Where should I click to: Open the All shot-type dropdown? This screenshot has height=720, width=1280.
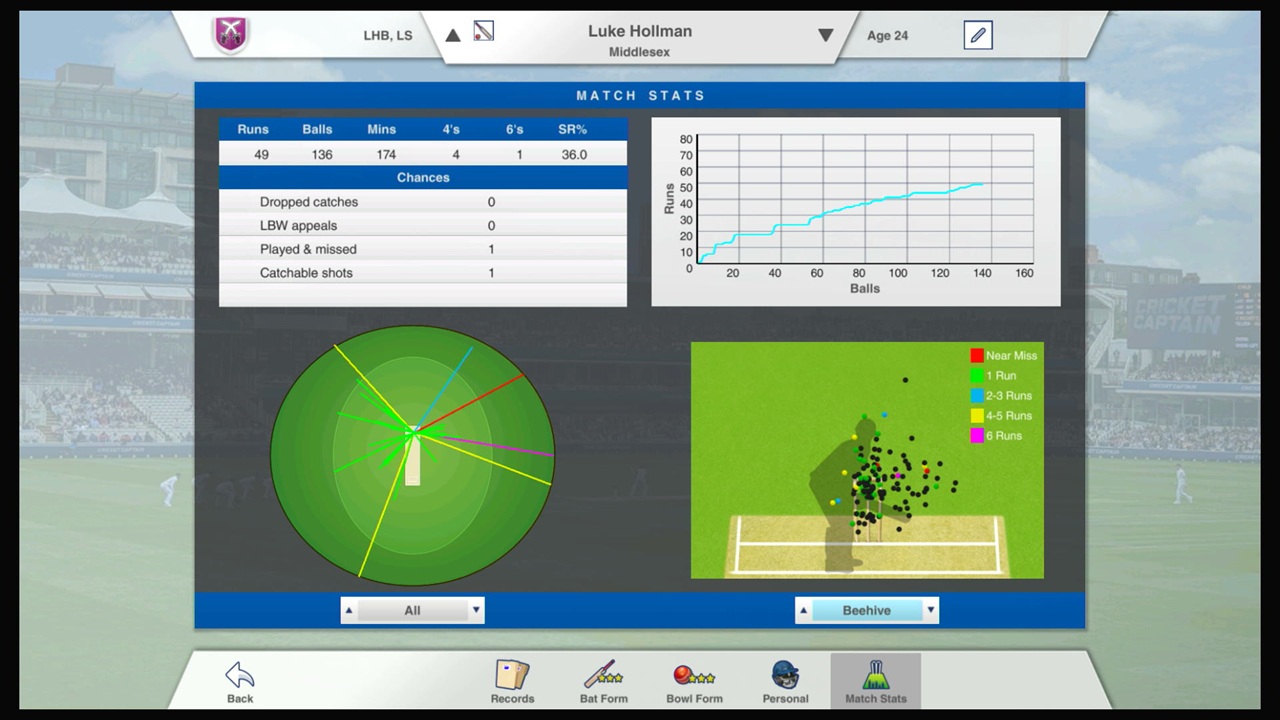(x=475, y=610)
